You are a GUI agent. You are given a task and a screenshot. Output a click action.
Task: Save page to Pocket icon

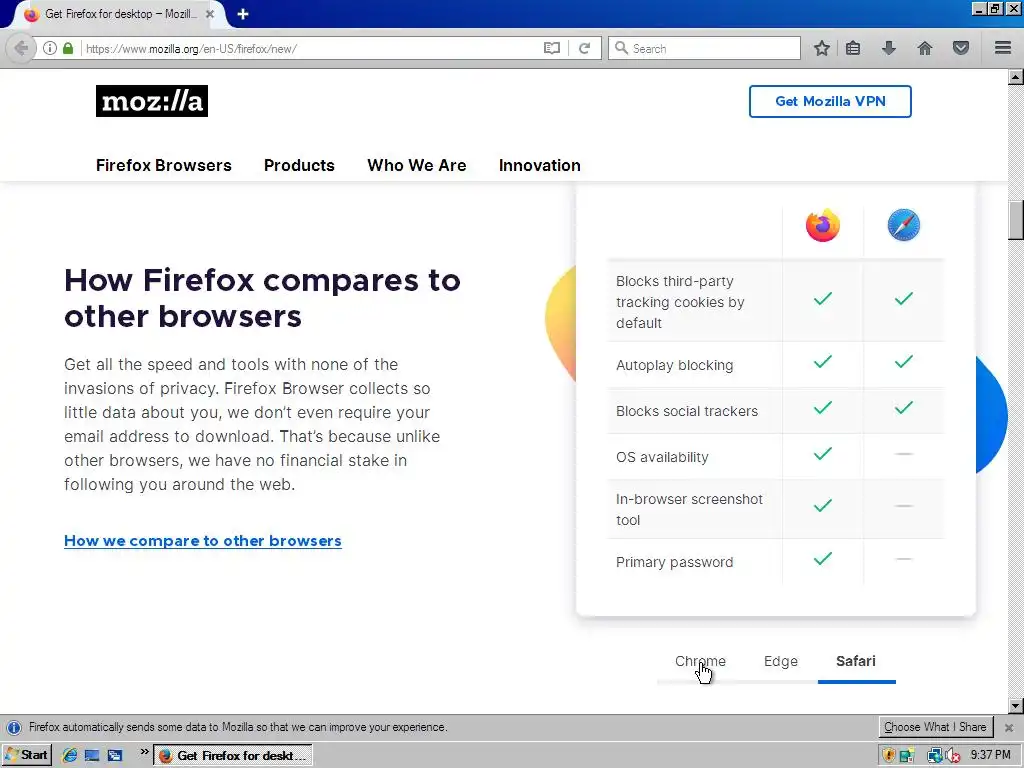tap(961, 48)
